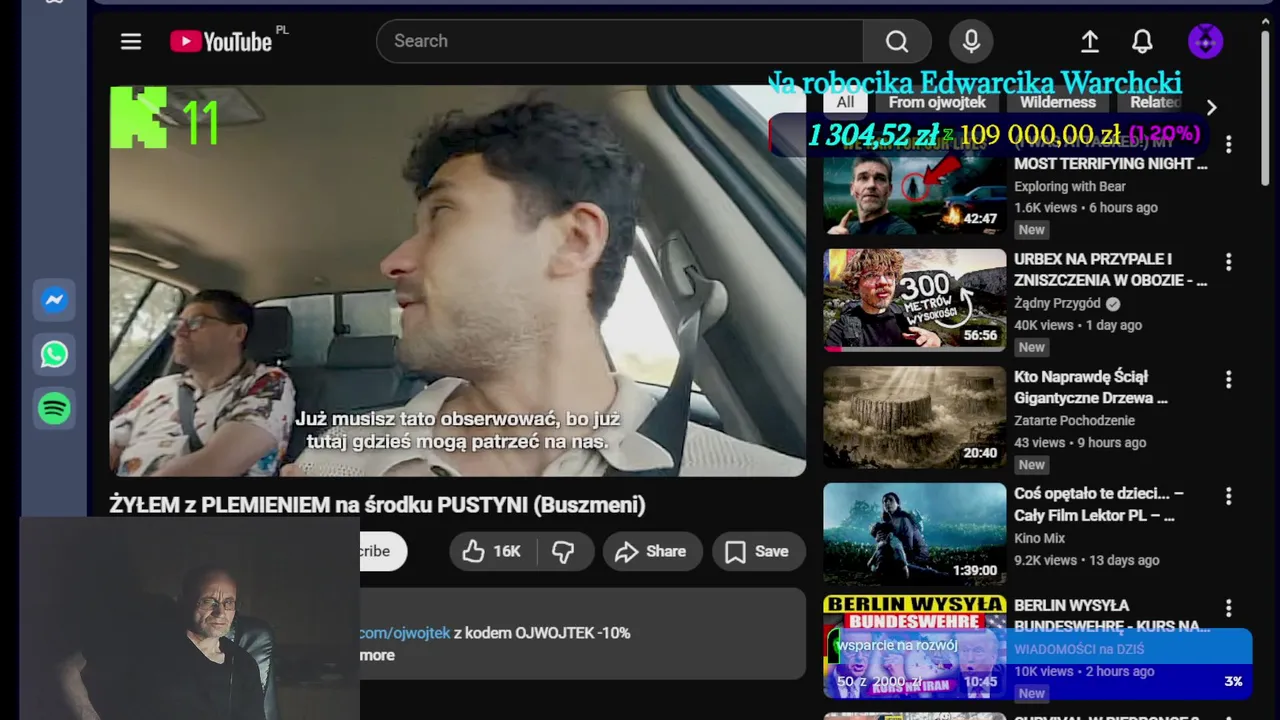
Task: Open 'Kto Naprawdę Ściął Gigantyczne Drzewa' title
Action: pos(1091,387)
